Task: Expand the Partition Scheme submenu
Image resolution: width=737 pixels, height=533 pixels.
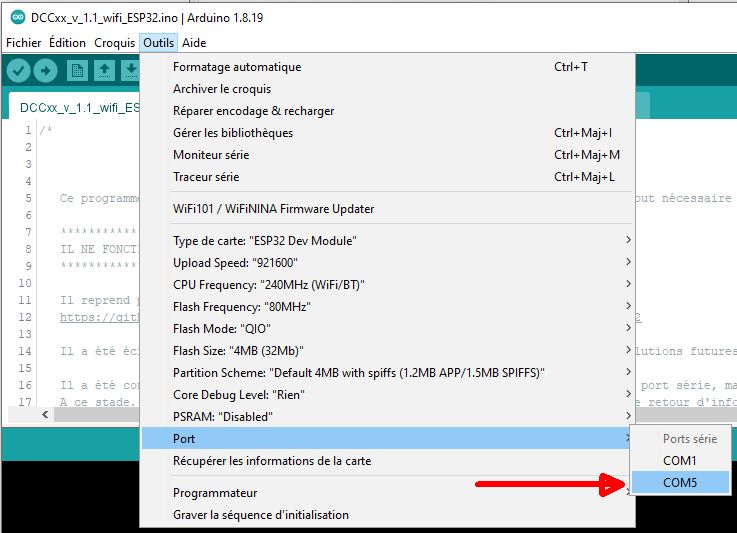Action: click(x=387, y=373)
